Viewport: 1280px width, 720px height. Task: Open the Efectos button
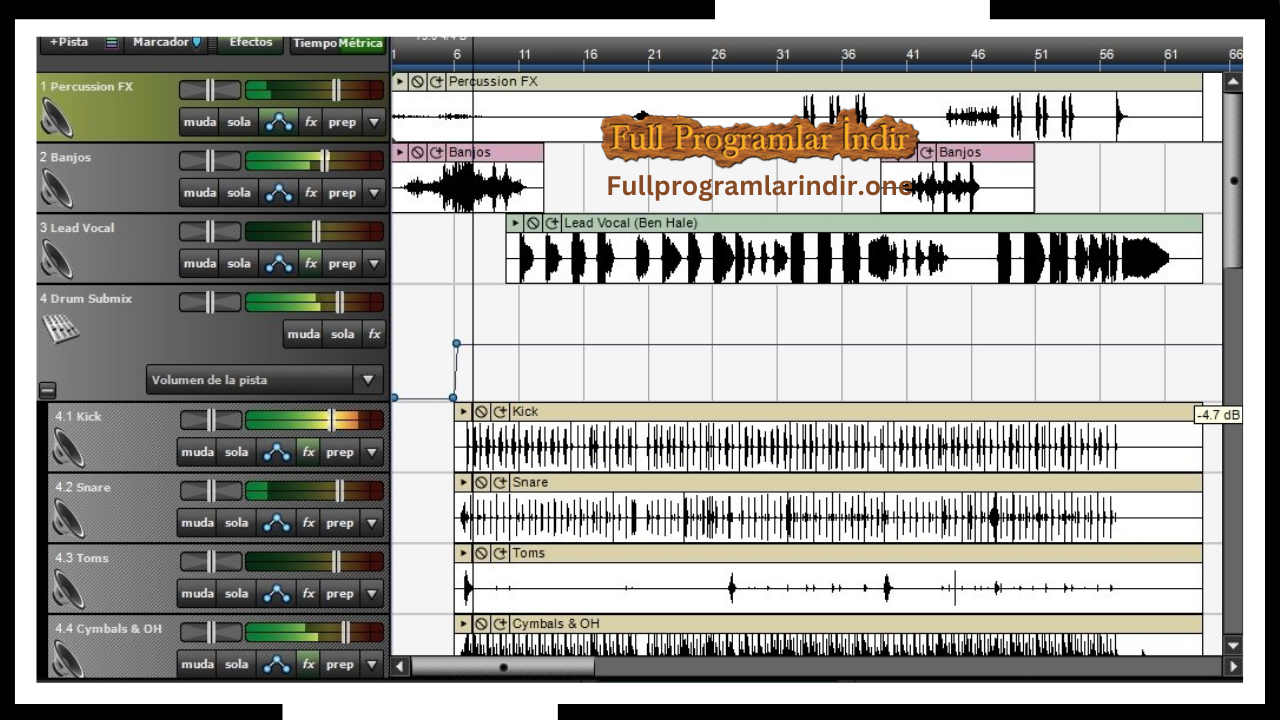(250, 43)
